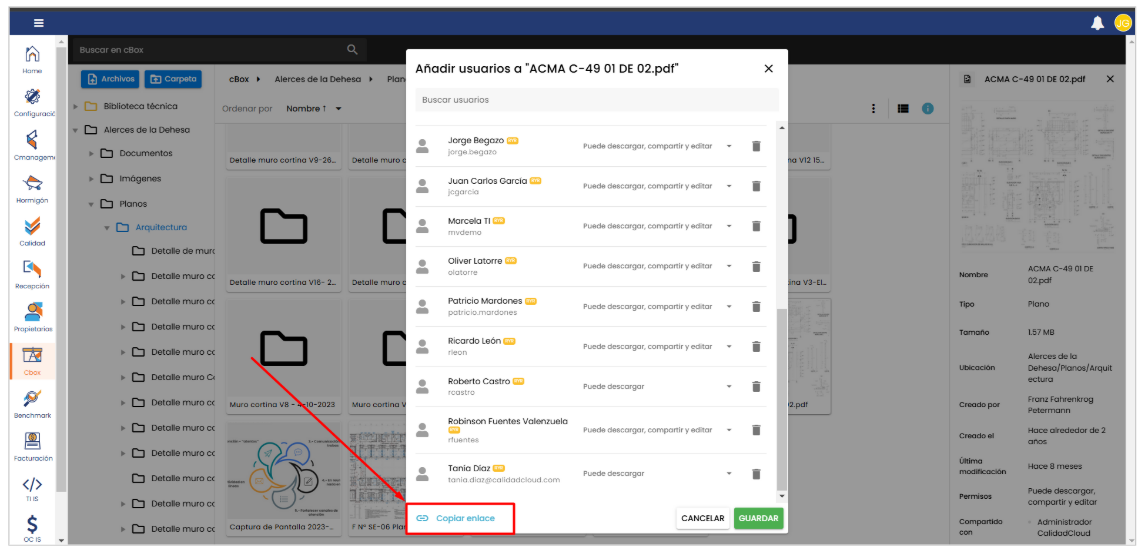
Task: Remove Roberto Castro with trash icon
Action: click(x=756, y=386)
